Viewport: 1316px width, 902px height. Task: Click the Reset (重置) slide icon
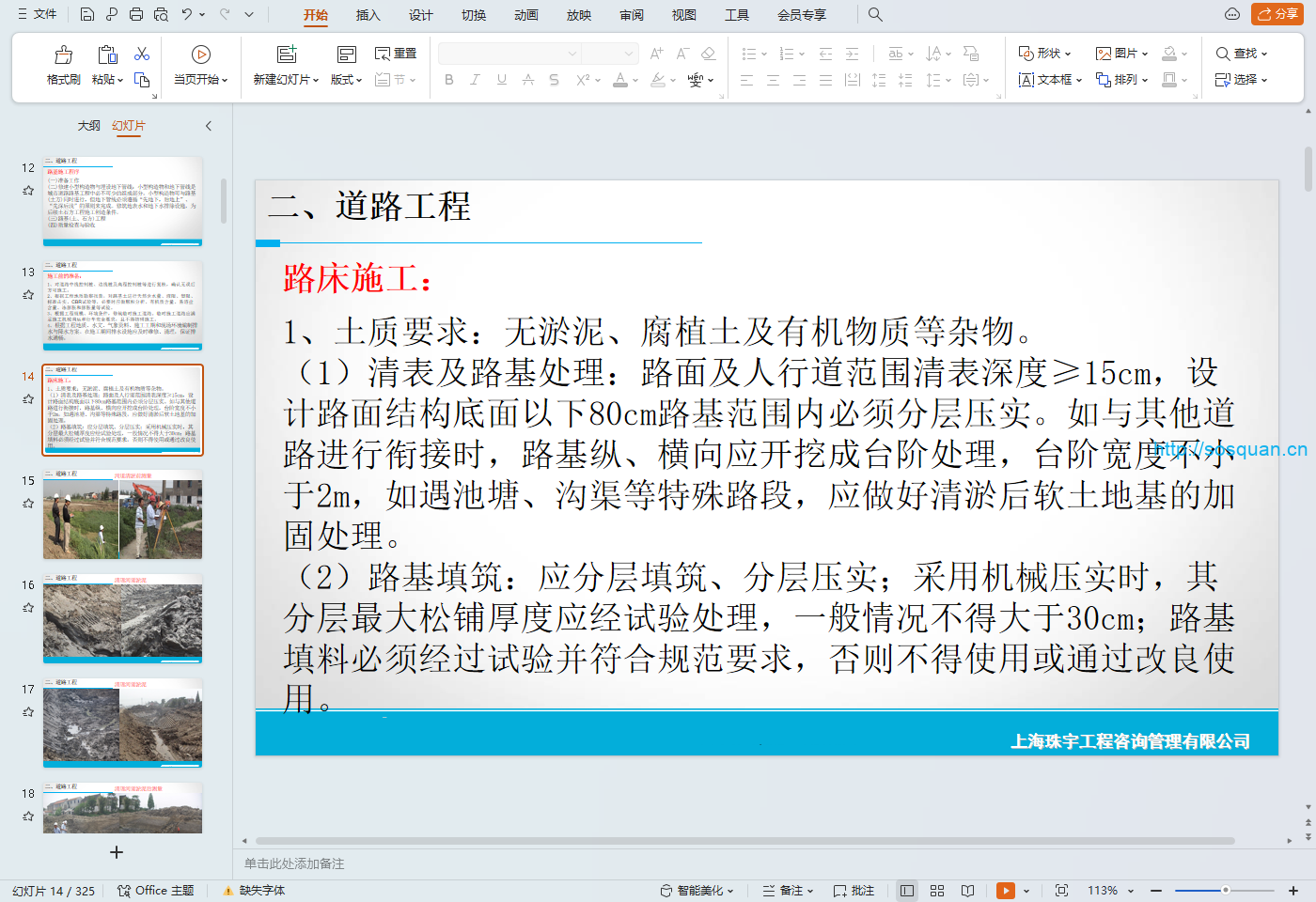(x=396, y=54)
